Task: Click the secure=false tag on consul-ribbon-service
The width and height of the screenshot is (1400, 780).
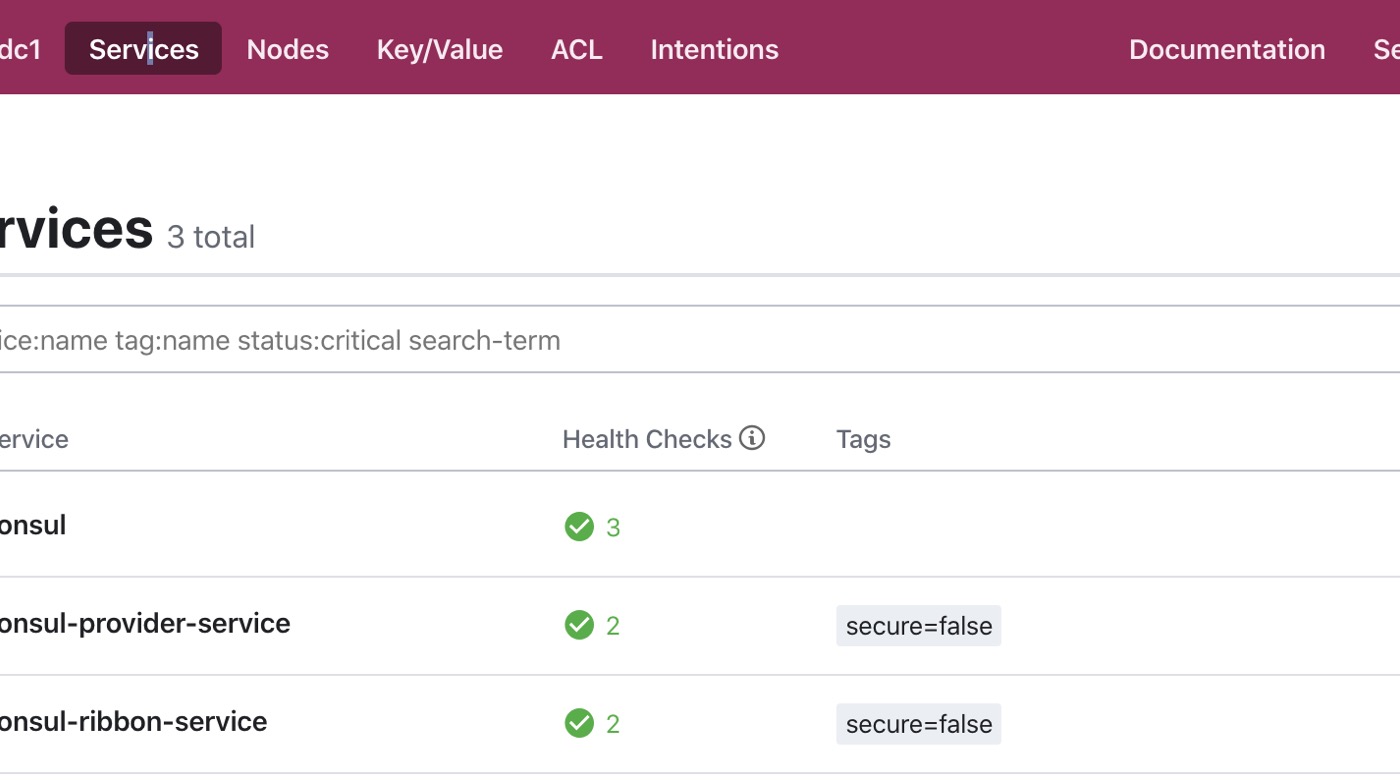Action: 918,724
